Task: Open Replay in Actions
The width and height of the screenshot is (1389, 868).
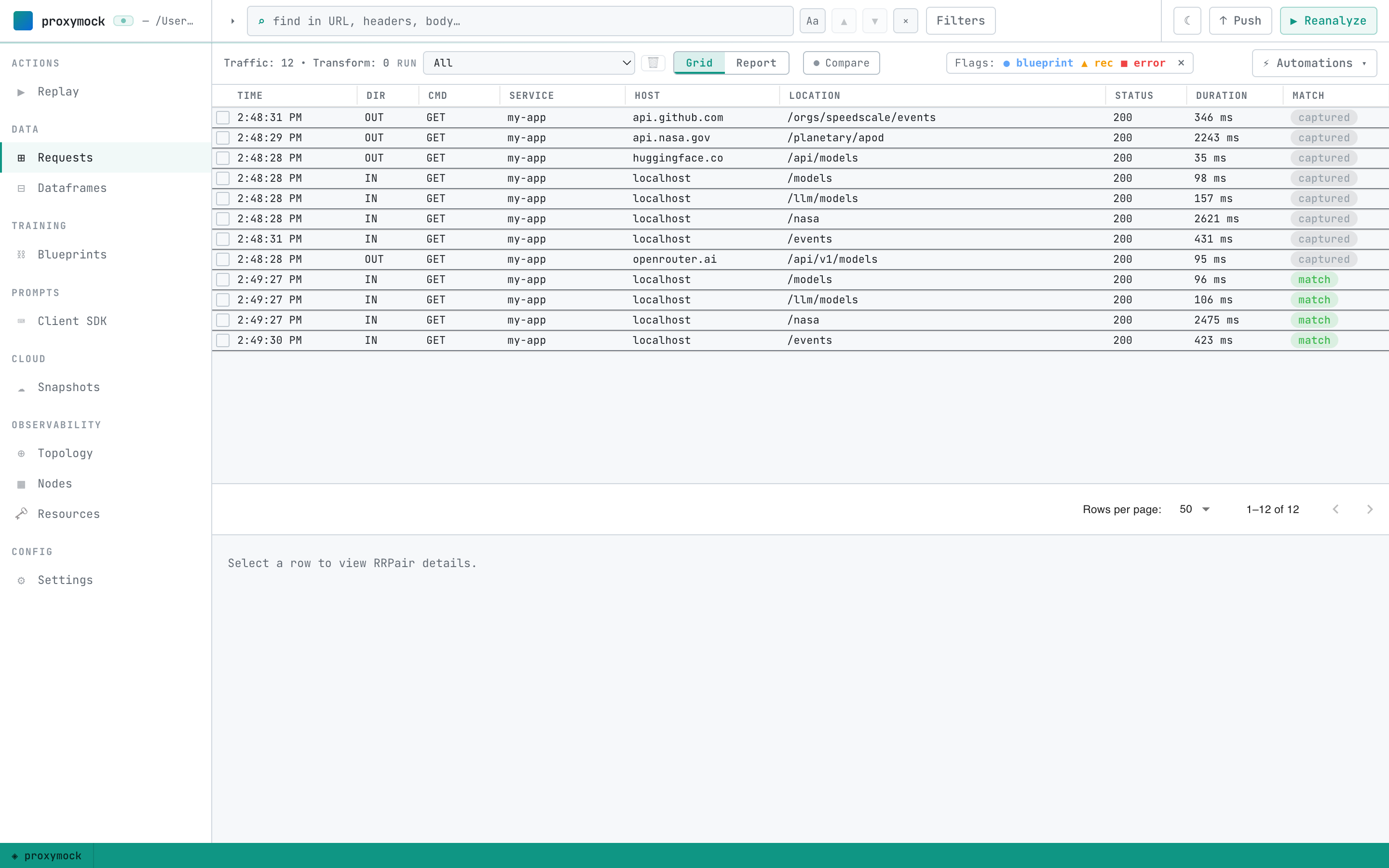Action: coord(106,92)
